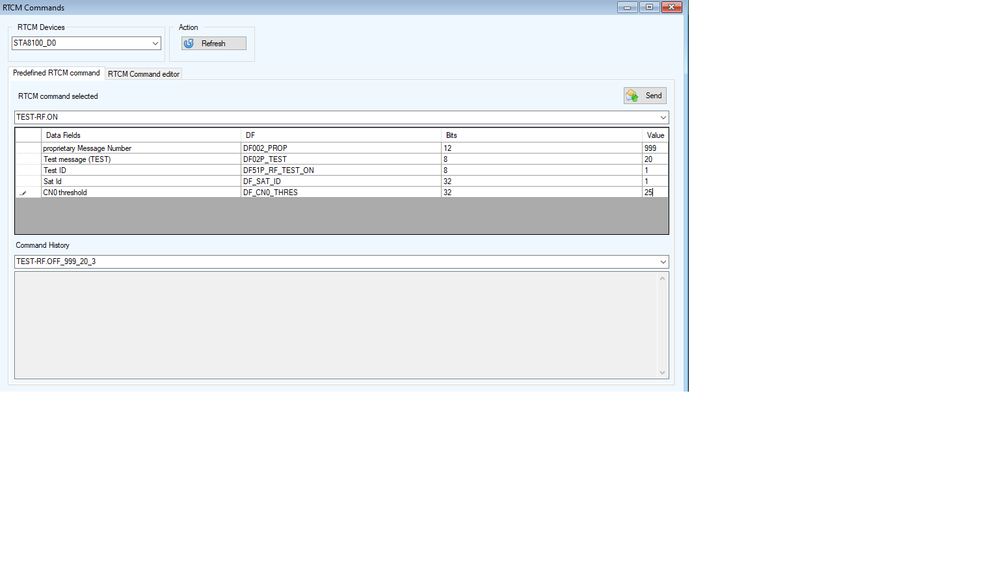Click the Data Fields column header

141,135
